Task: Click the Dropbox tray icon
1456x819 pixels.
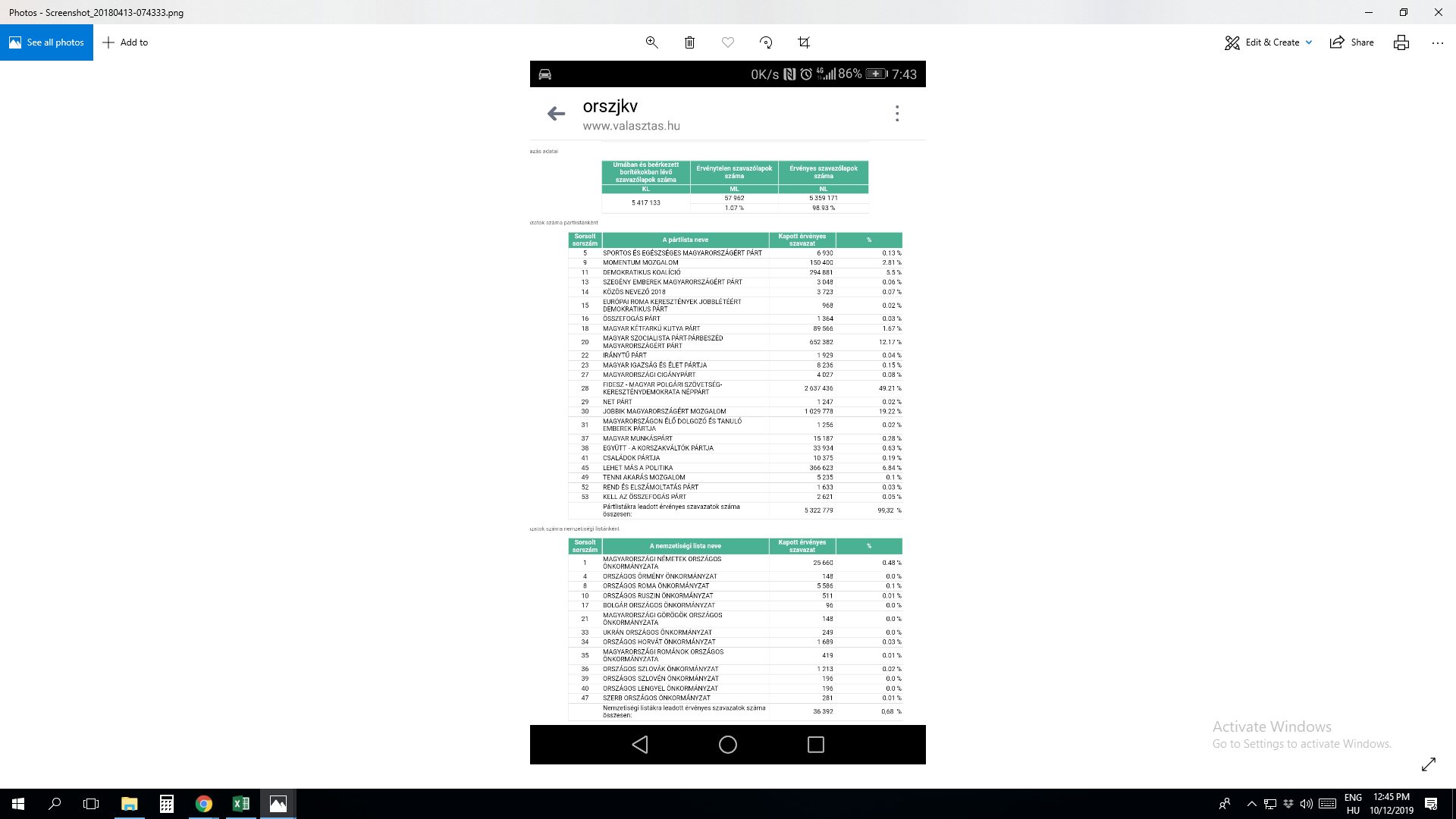Action: pyautogui.click(x=1288, y=804)
